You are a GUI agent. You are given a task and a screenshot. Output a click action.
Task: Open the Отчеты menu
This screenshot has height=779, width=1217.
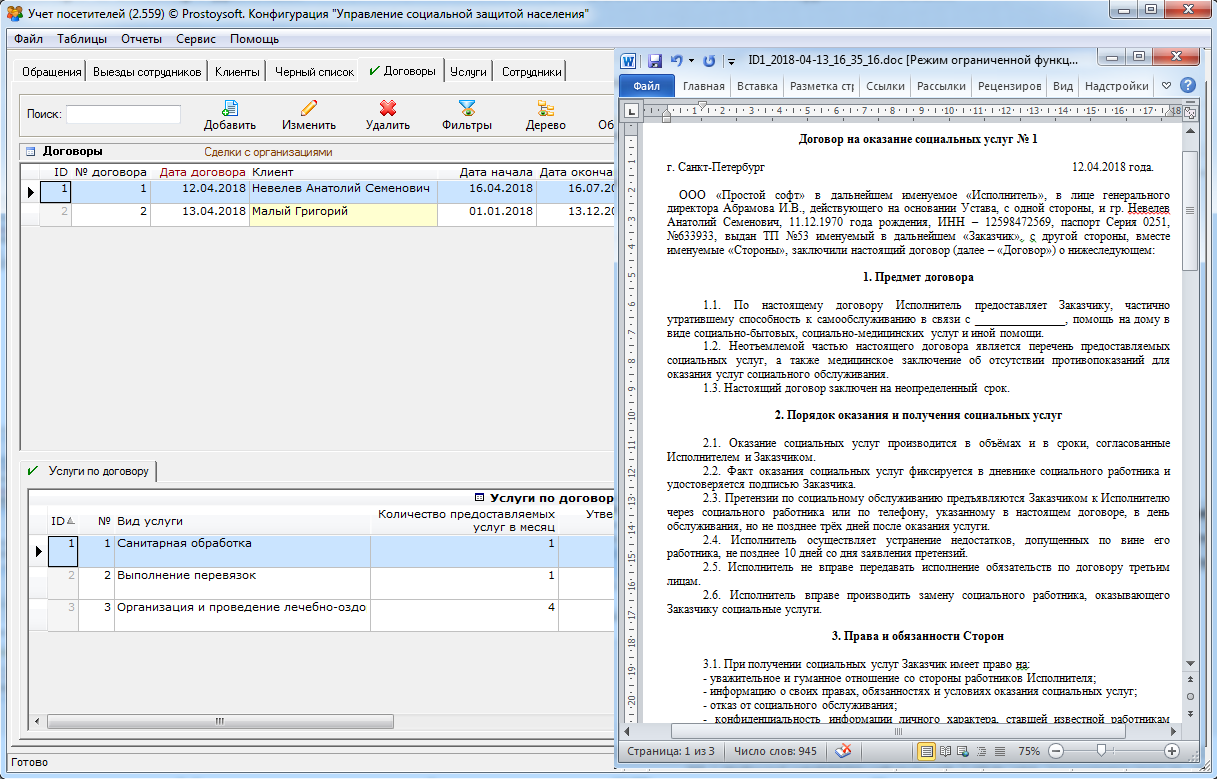tap(141, 39)
